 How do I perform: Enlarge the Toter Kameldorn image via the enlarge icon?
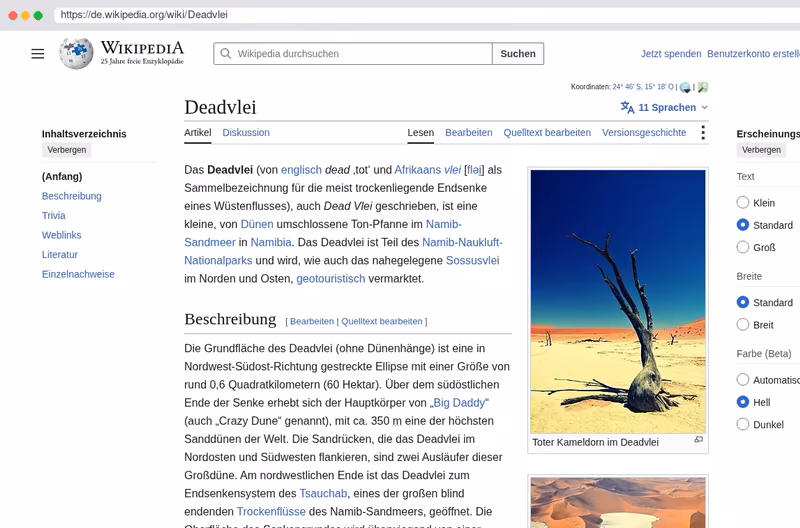pos(698,440)
